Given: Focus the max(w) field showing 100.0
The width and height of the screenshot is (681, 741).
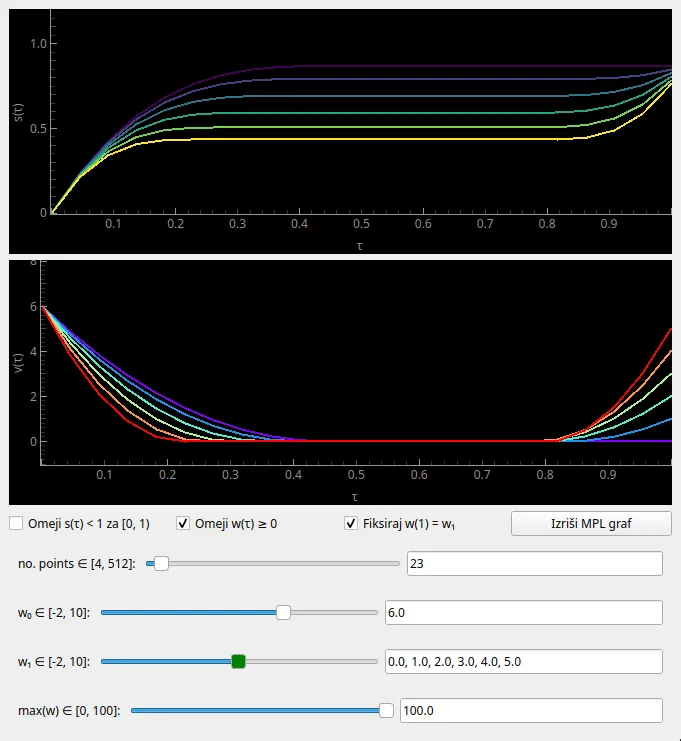Looking at the screenshot, I should [530, 710].
